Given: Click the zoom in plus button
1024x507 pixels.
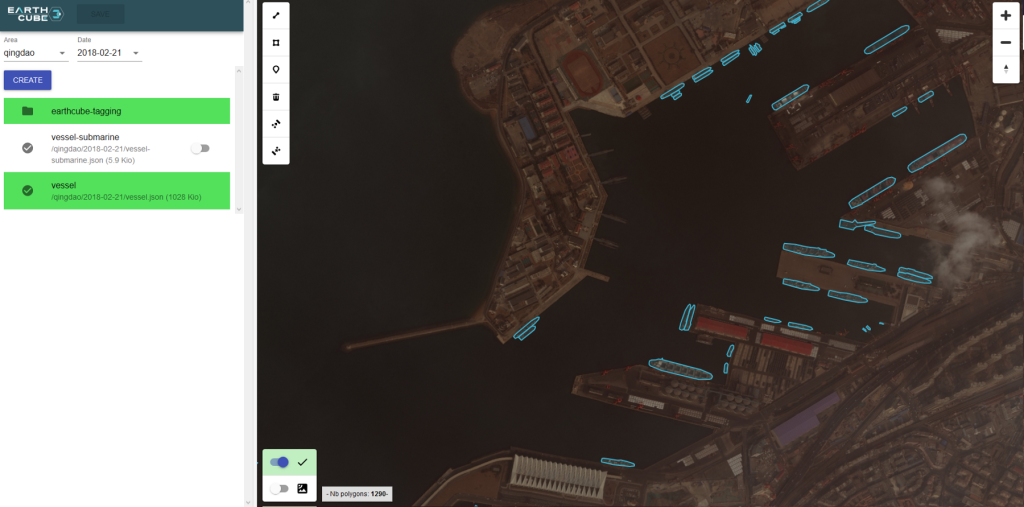Looking at the screenshot, I should coord(1006,16).
